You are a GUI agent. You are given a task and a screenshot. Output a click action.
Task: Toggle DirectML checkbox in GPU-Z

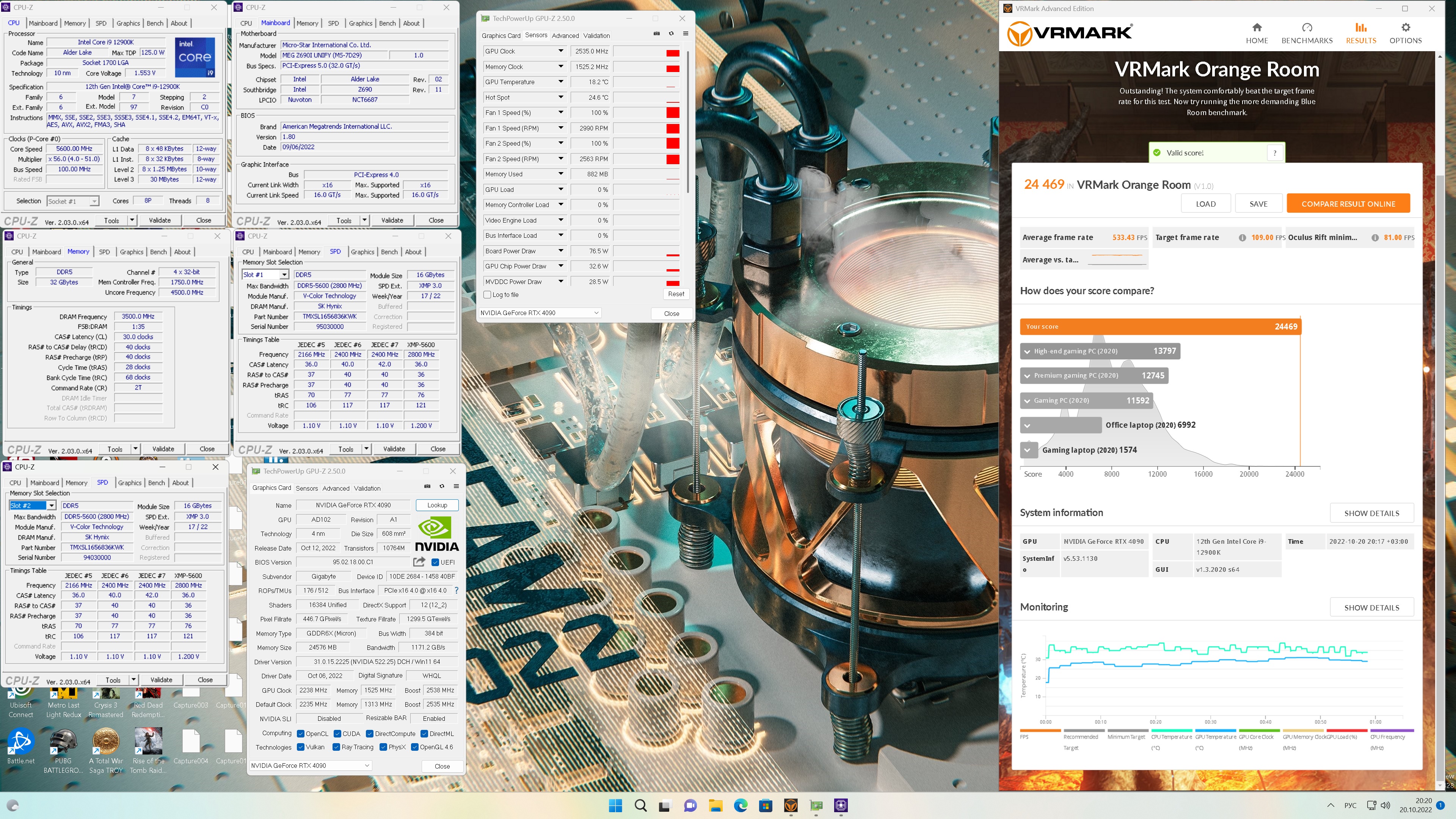click(424, 734)
